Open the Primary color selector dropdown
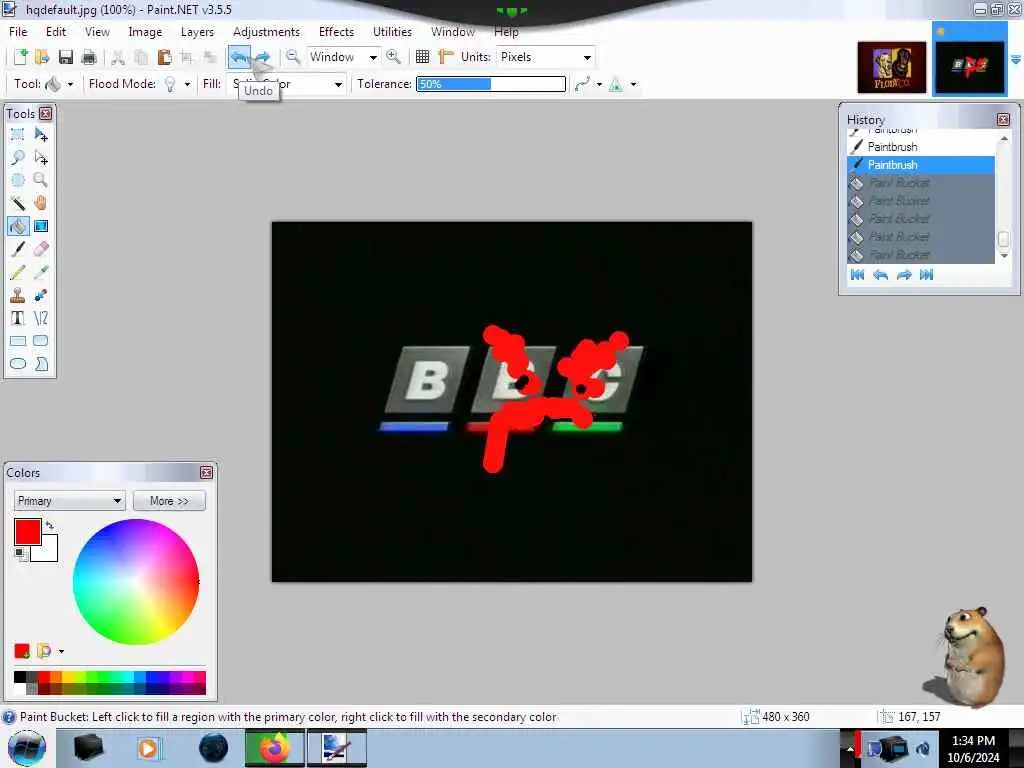 (x=69, y=501)
